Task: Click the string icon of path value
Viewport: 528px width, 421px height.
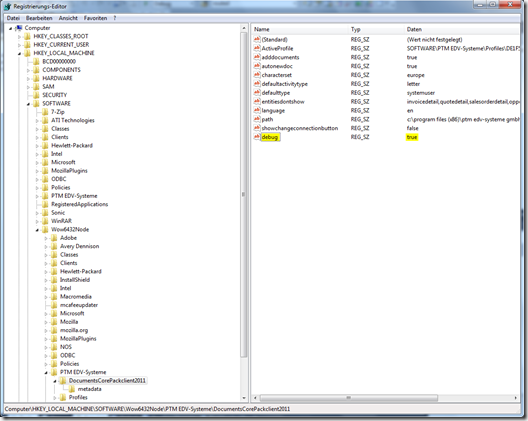Action: pyautogui.click(x=257, y=119)
